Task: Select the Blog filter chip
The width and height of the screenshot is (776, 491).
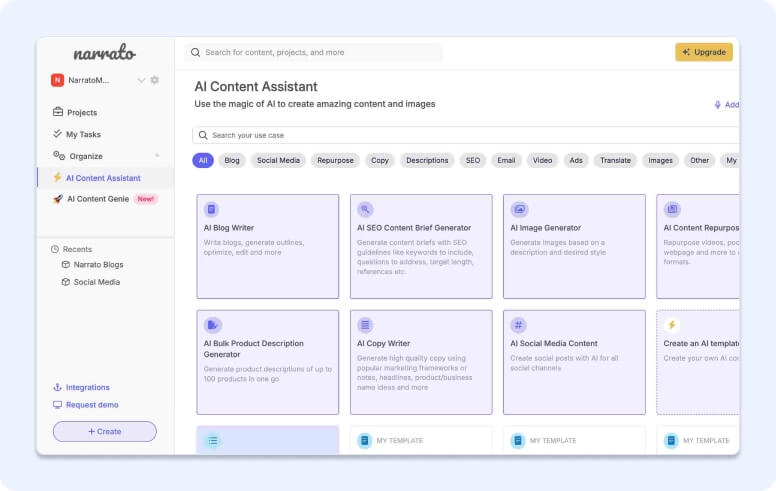Action: coord(232,160)
